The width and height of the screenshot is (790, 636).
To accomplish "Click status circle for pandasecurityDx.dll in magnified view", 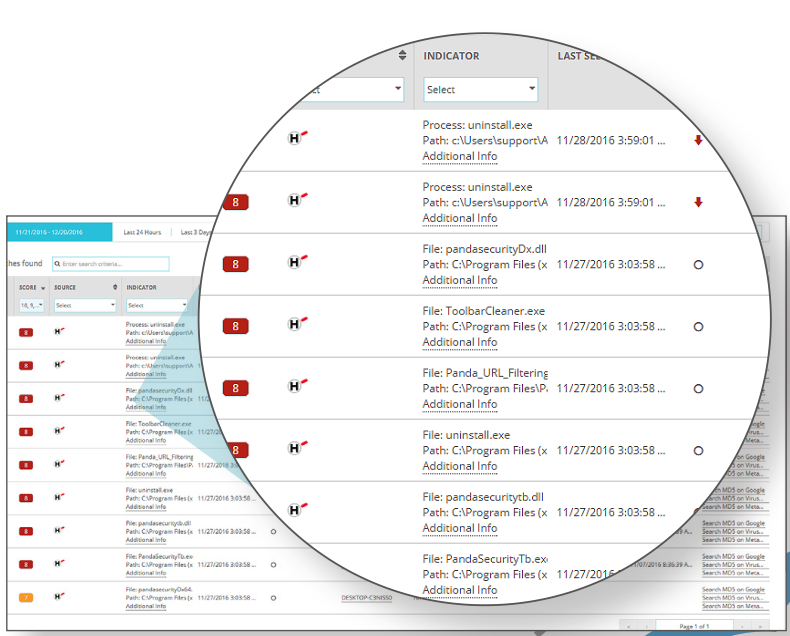I will (698, 265).
